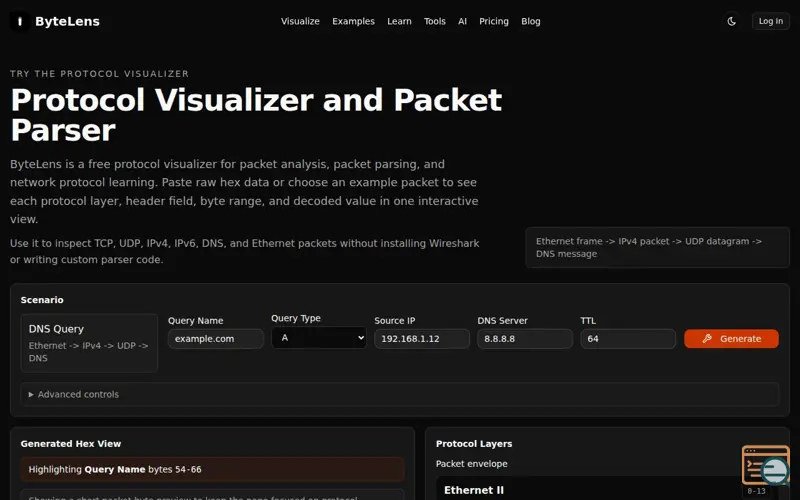Click the TTL input field

point(628,339)
